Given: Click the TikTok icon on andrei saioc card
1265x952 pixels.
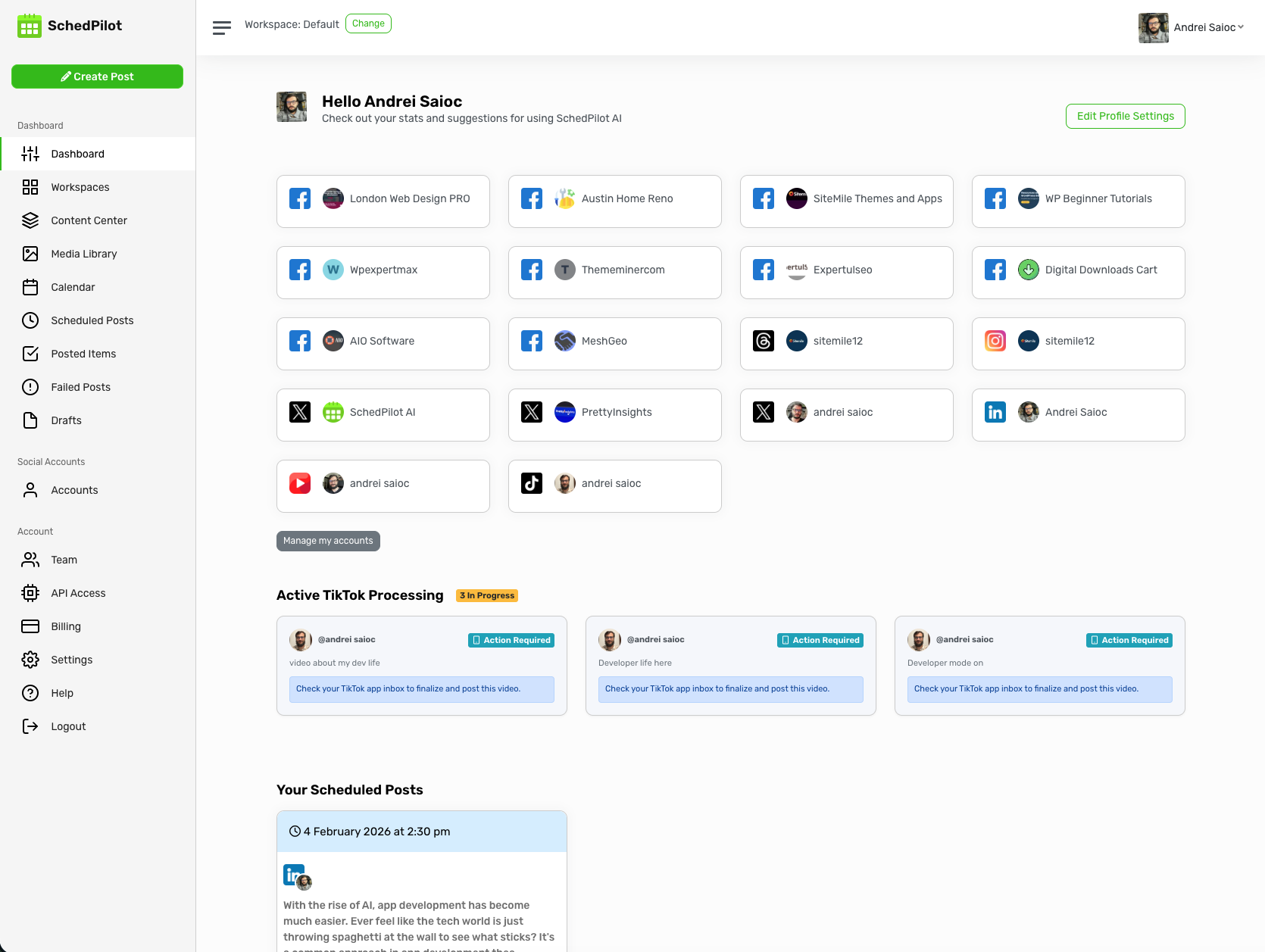Looking at the screenshot, I should pos(532,483).
